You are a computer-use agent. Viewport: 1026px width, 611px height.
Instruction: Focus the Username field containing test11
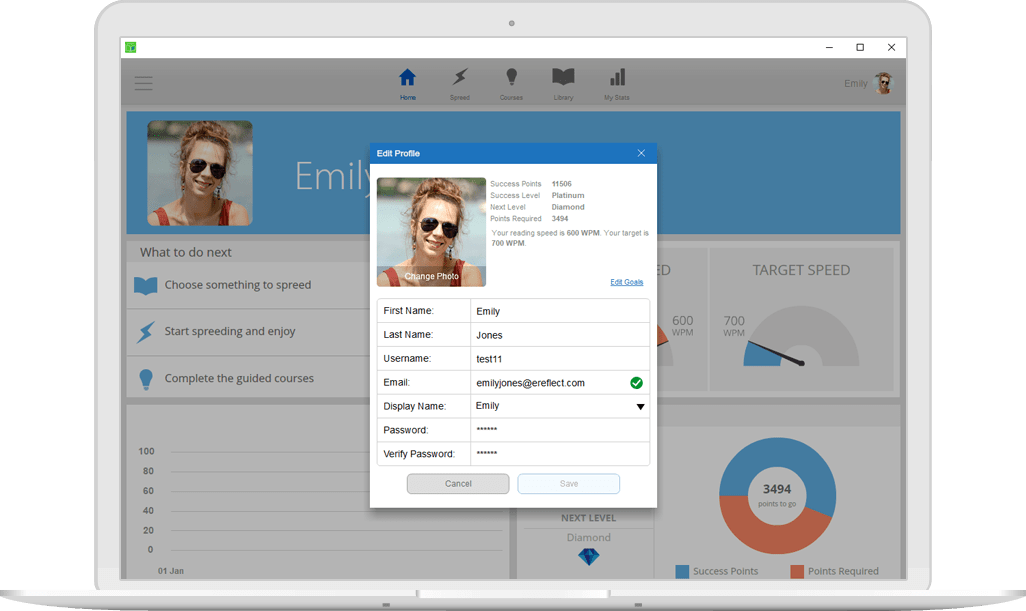pyautogui.click(x=558, y=359)
